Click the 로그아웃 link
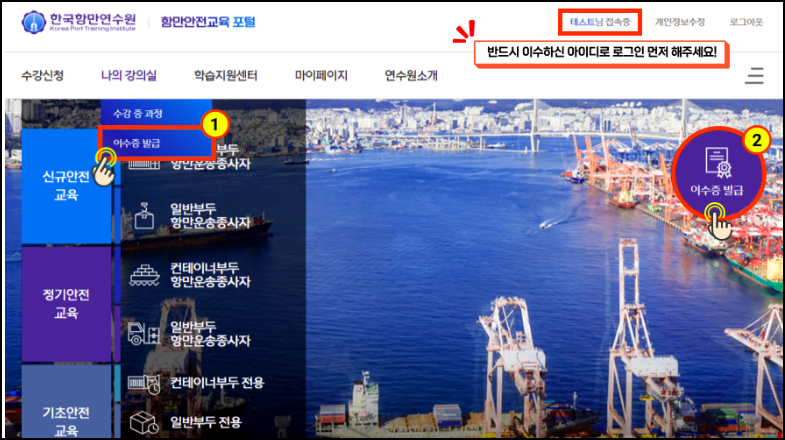 coord(746,22)
